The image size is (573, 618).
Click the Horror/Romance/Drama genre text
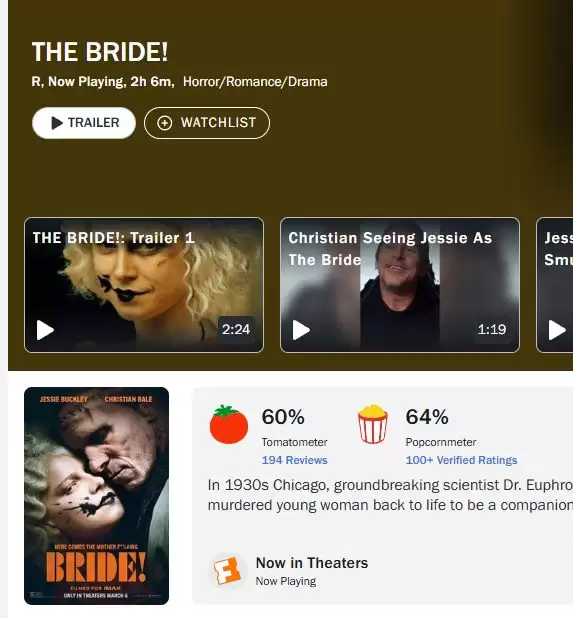255,82
